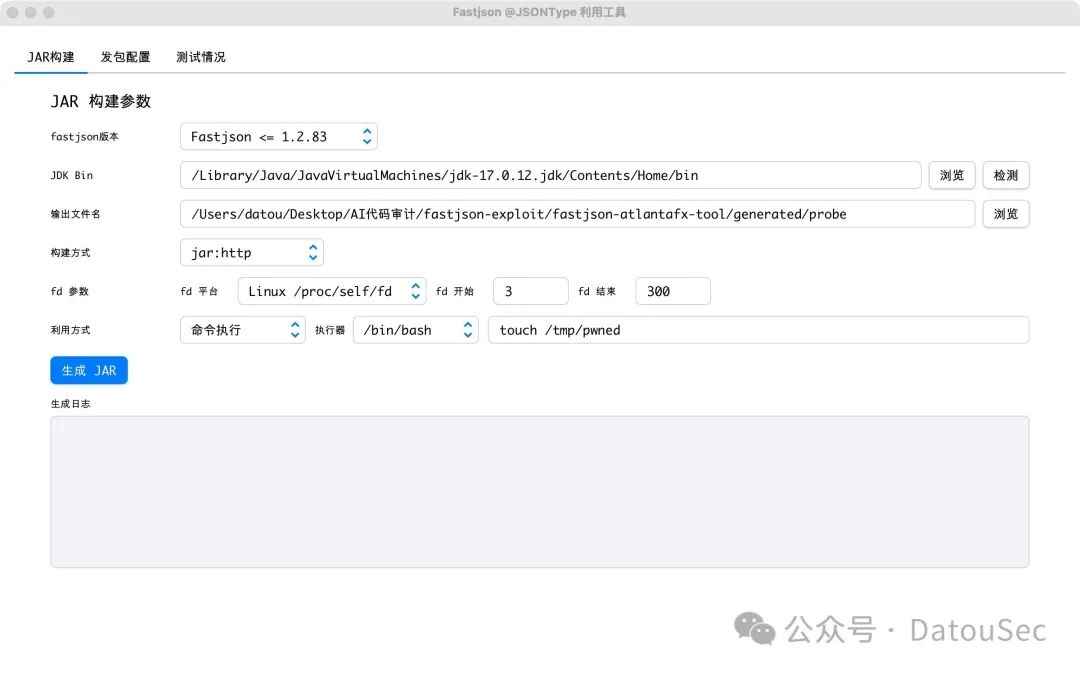This screenshot has width=1080, height=673.
Task: Click the JDK Bin label
Action: [x=72, y=175]
